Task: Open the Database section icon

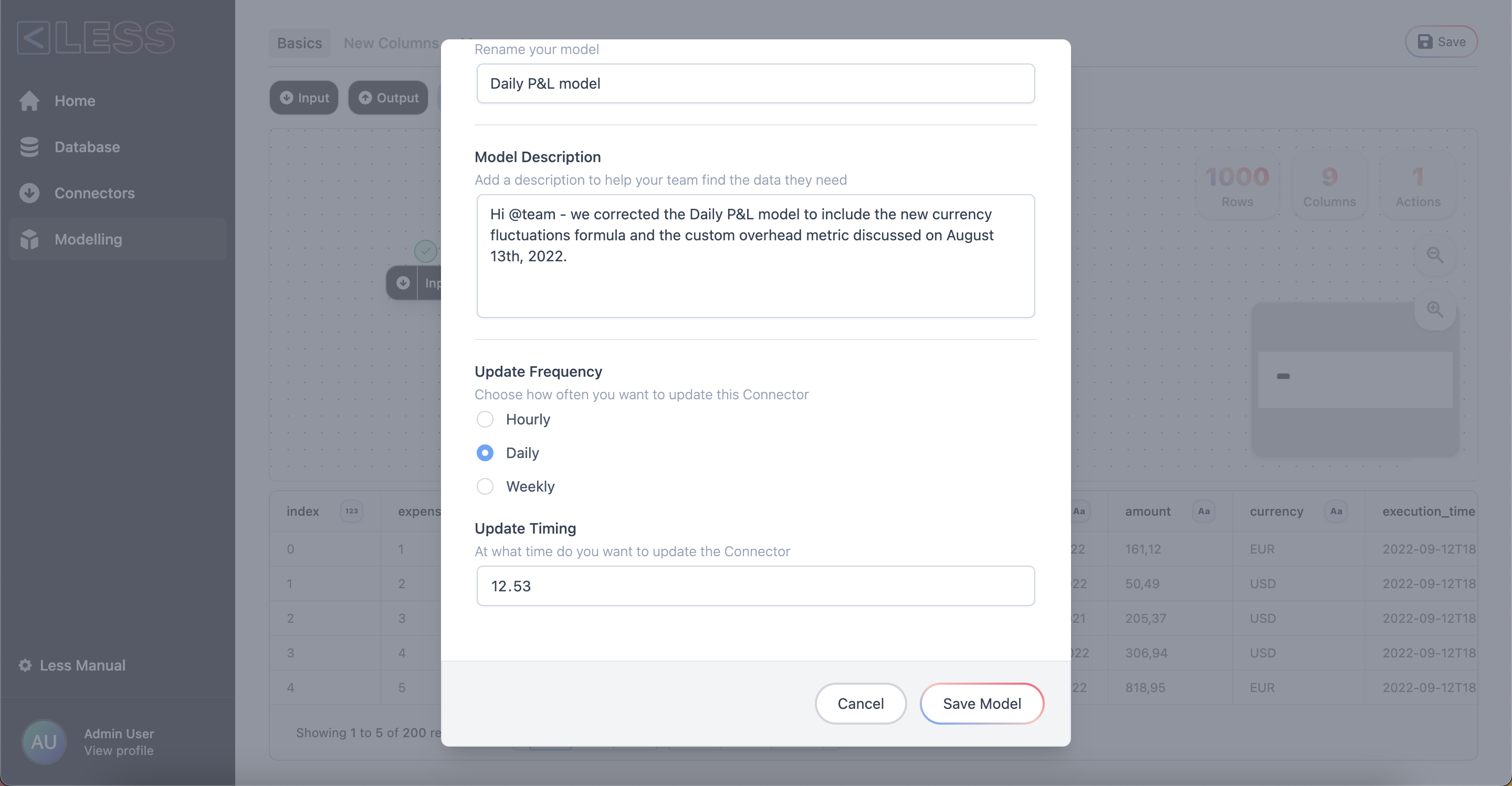Action: [x=29, y=147]
